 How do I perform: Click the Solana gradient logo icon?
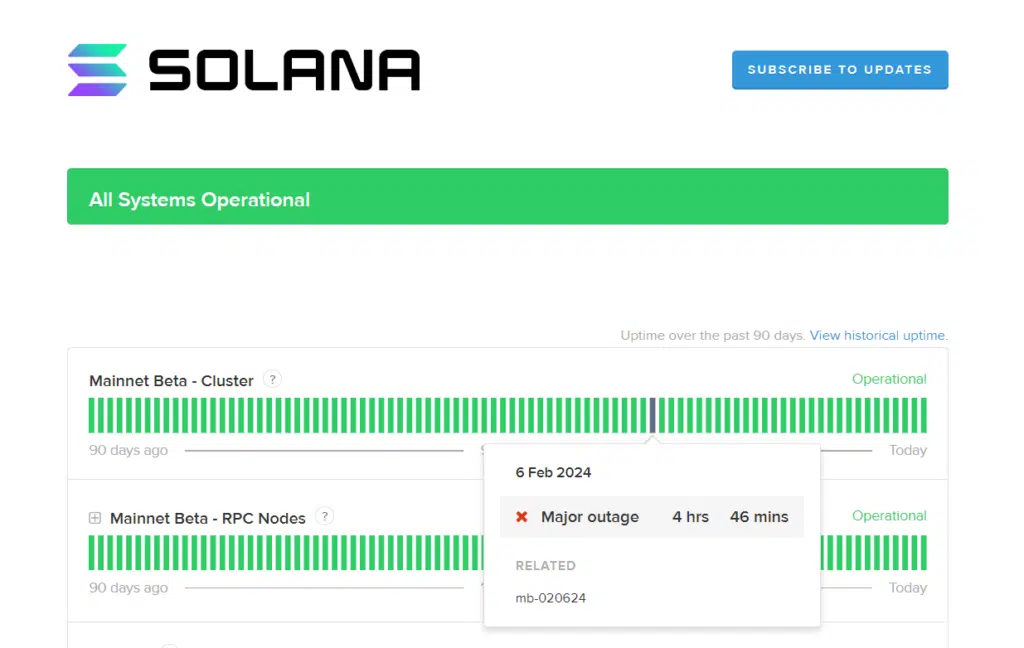coord(97,70)
